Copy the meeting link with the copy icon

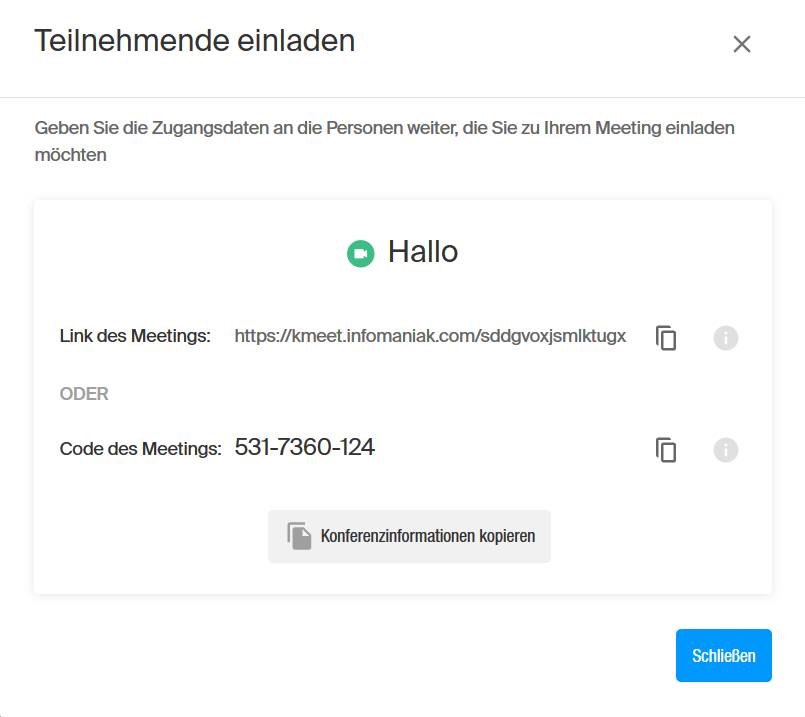tap(666, 338)
